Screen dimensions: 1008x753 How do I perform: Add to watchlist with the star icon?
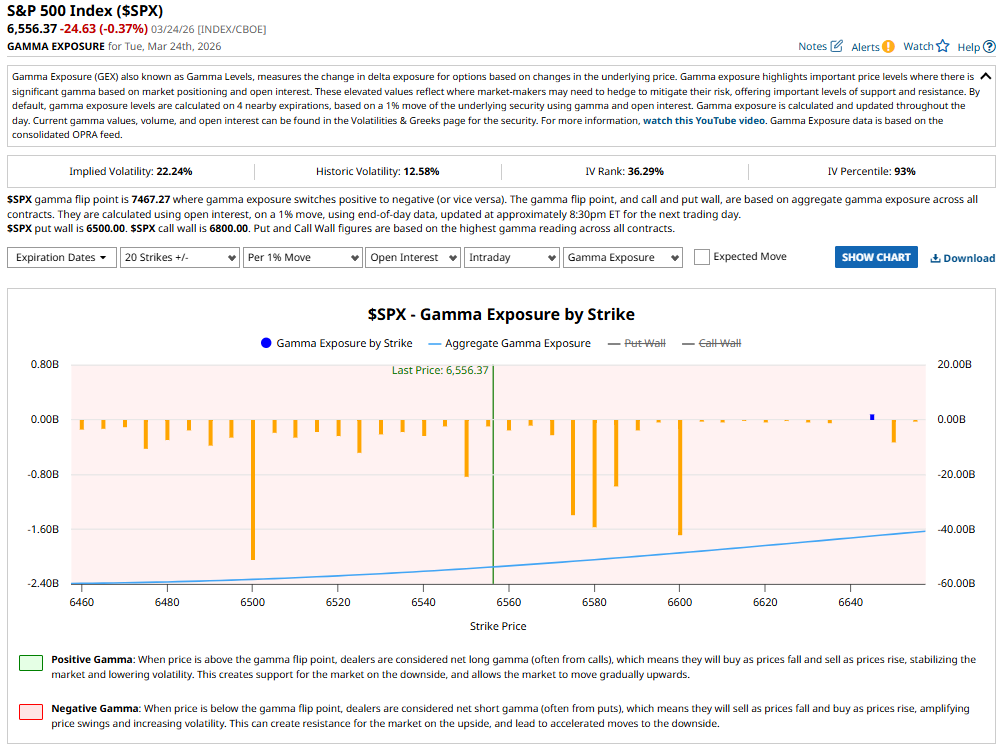pyautogui.click(x=942, y=46)
